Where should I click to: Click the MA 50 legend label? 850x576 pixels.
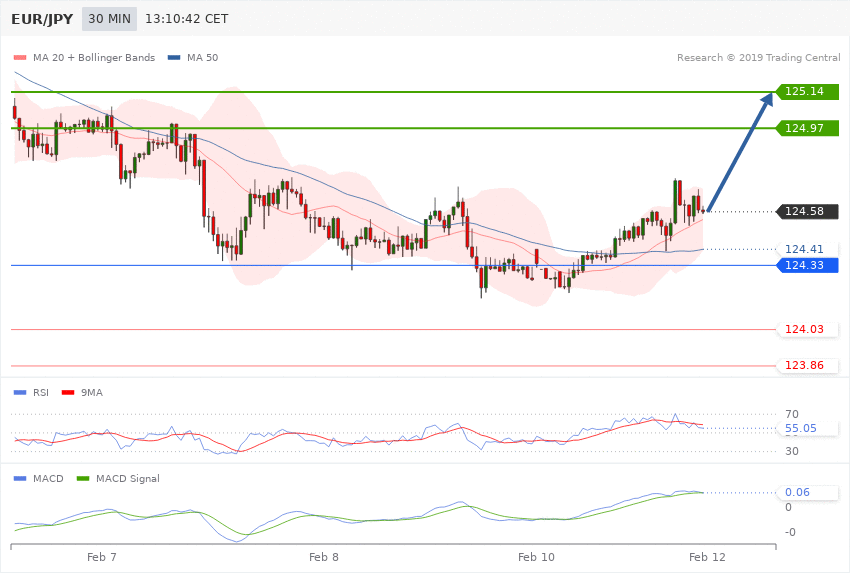click(x=203, y=57)
